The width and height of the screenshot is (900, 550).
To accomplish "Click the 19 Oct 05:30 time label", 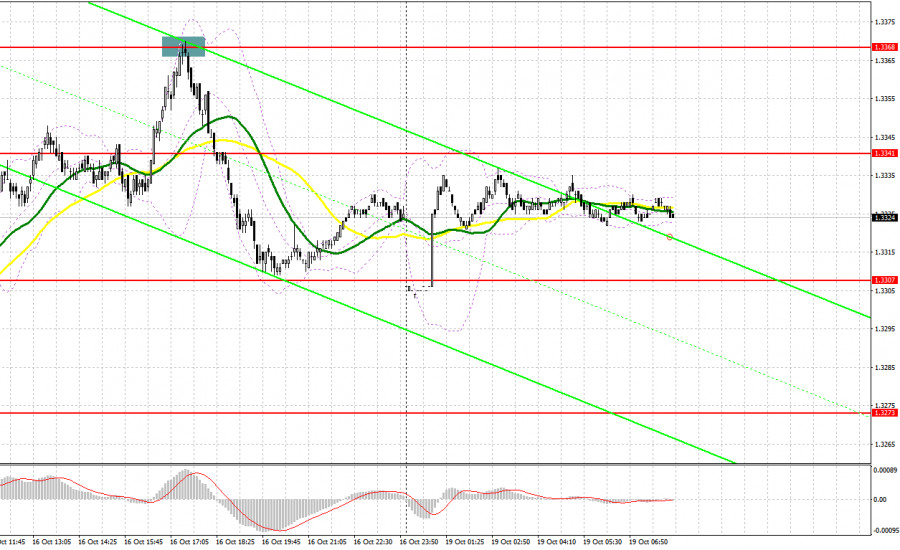I will 603,542.
